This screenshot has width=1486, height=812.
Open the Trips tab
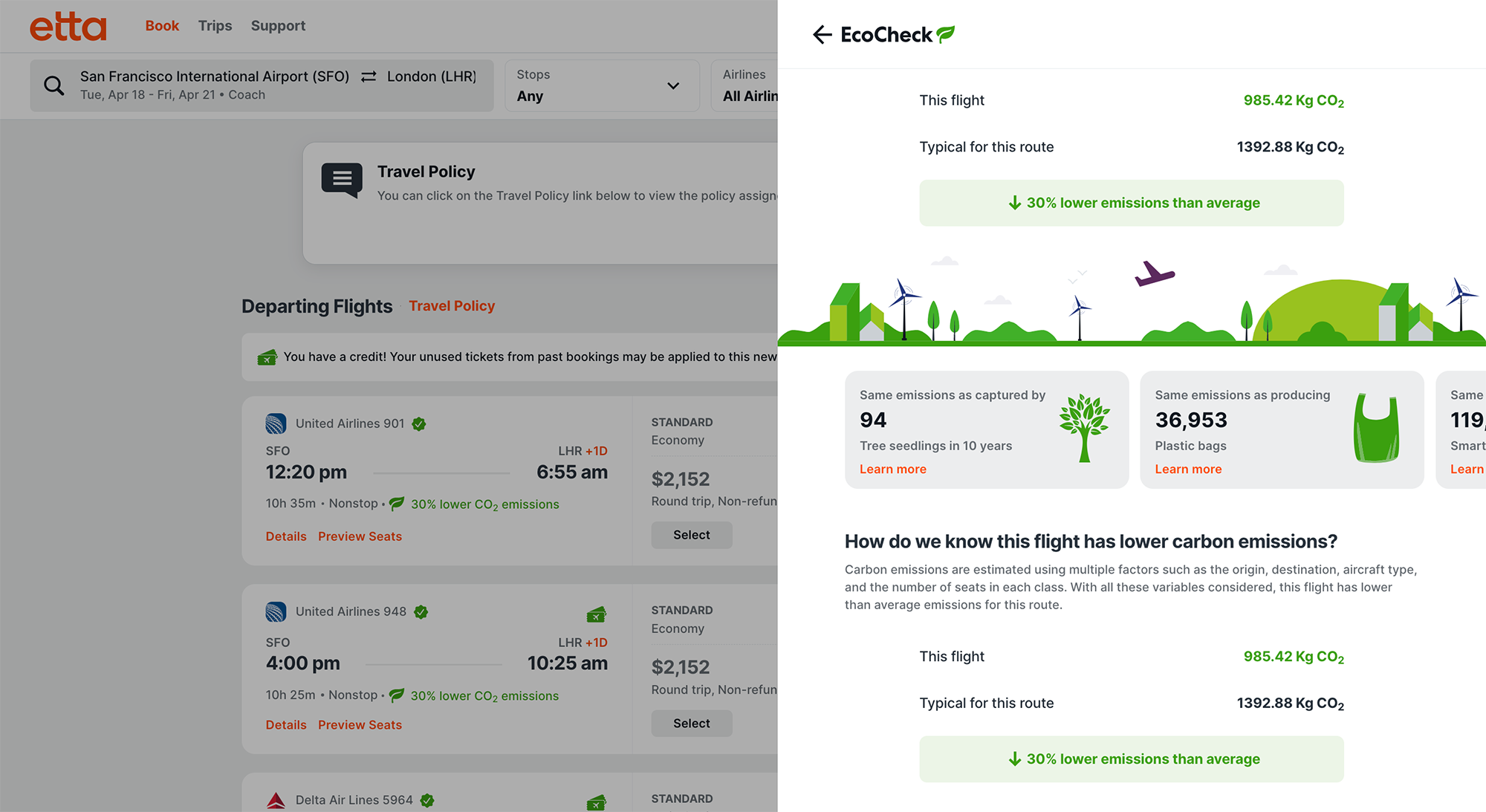click(215, 26)
